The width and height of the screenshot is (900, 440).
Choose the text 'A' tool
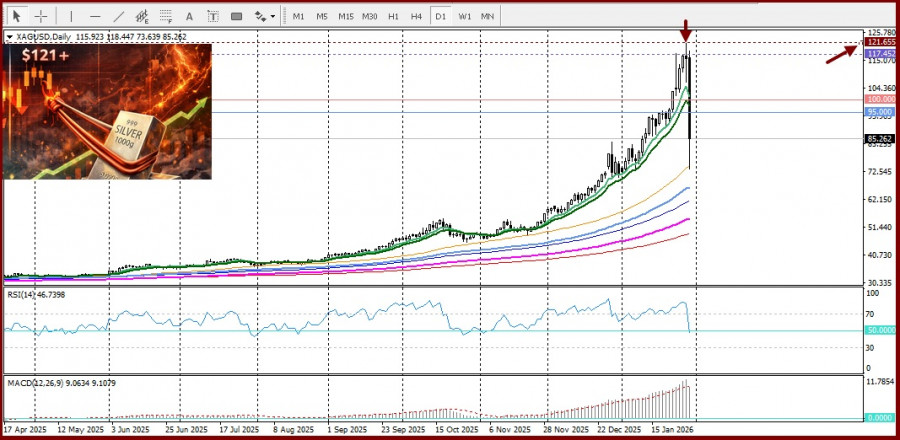coord(190,17)
